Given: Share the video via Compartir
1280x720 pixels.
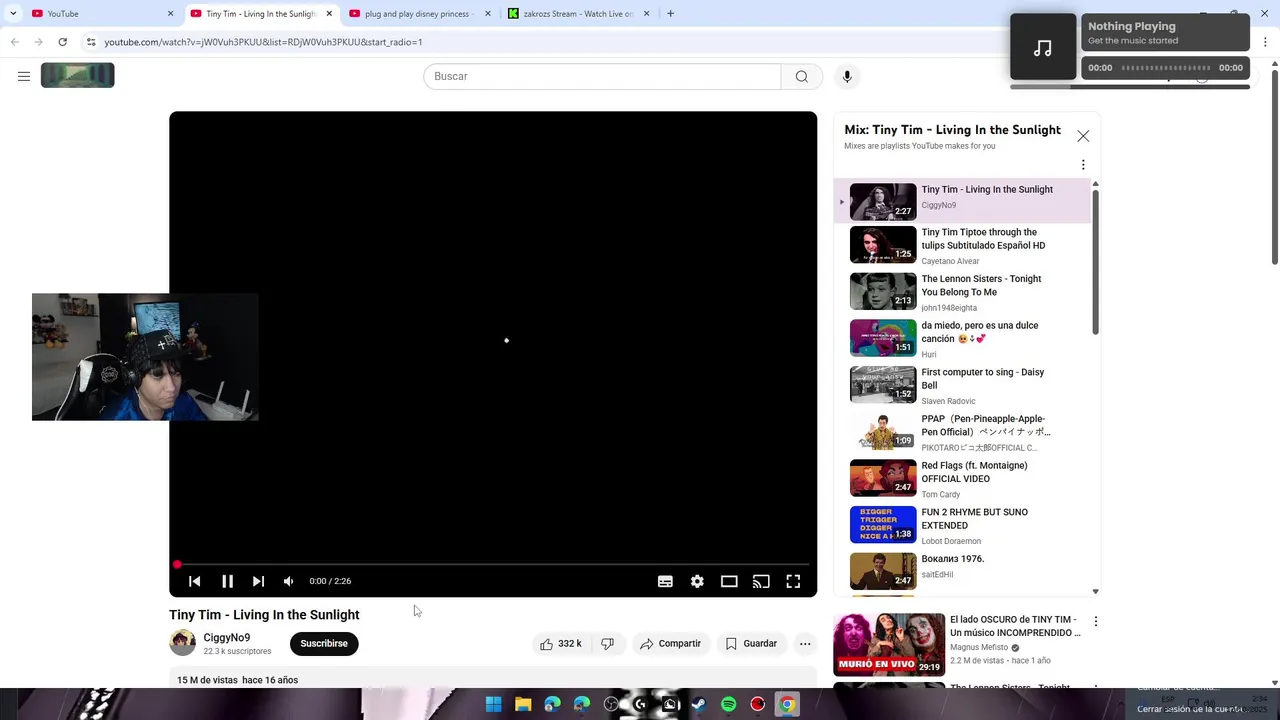Looking at the screenshot, I should (671, 644).
